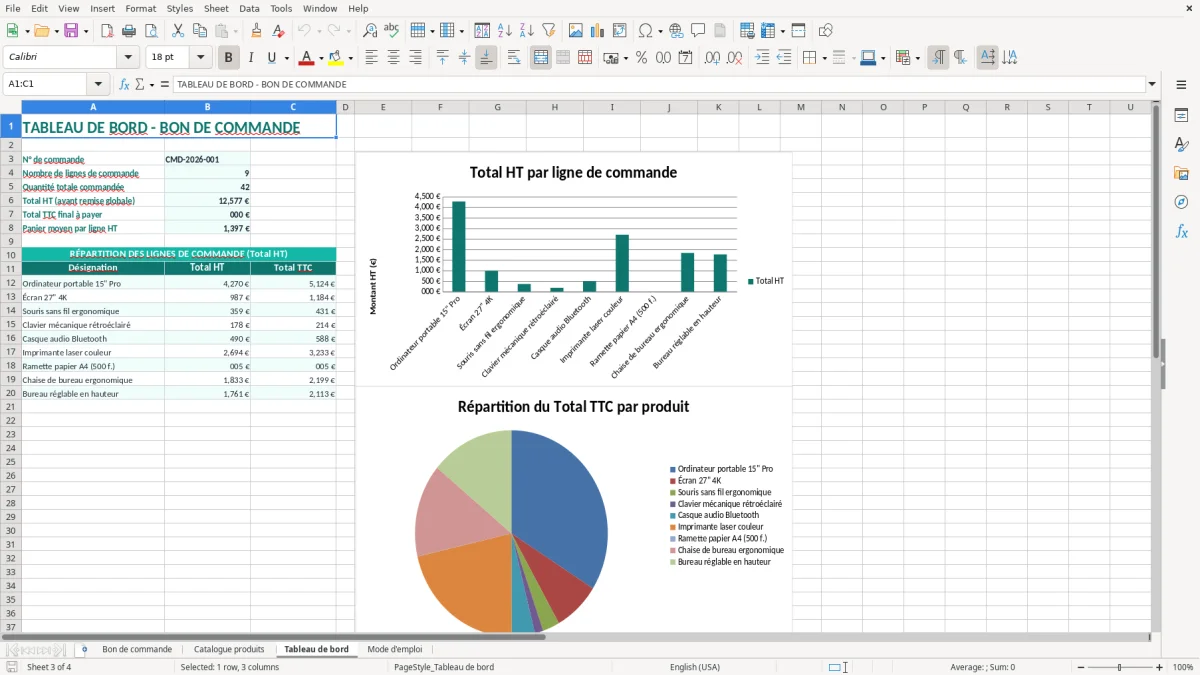Click the zoom in plus button
This screenshot has width=1200, height=675.
1159,667
